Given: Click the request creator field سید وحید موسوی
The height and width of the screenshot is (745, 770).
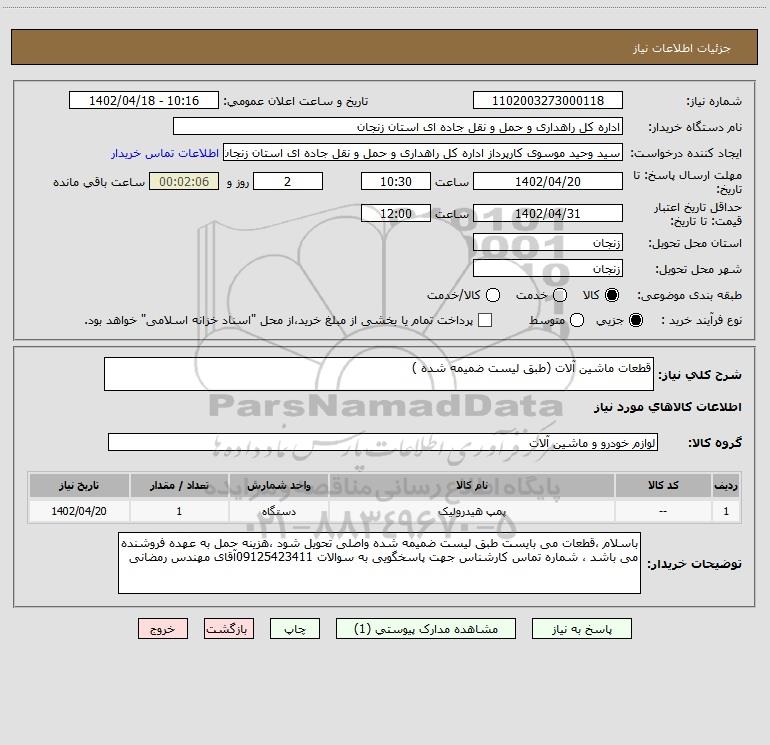Looking at the screenshot, I should click(x=423, y=152).
